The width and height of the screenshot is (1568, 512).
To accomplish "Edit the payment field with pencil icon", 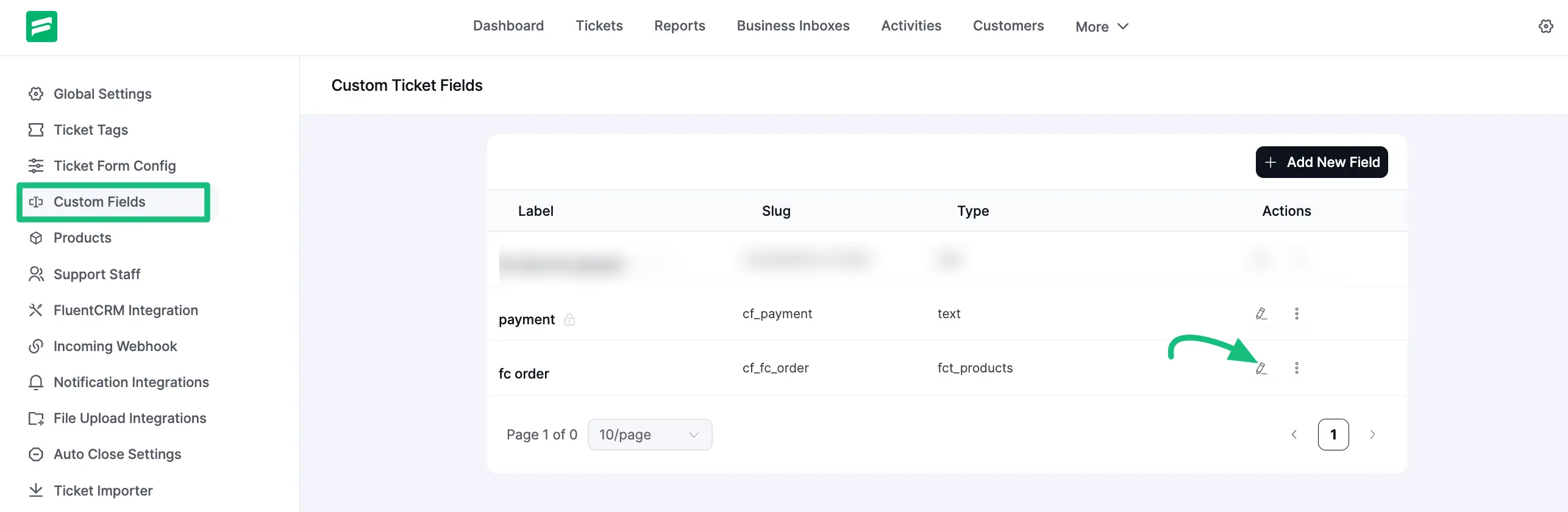I will (1261, 314).
